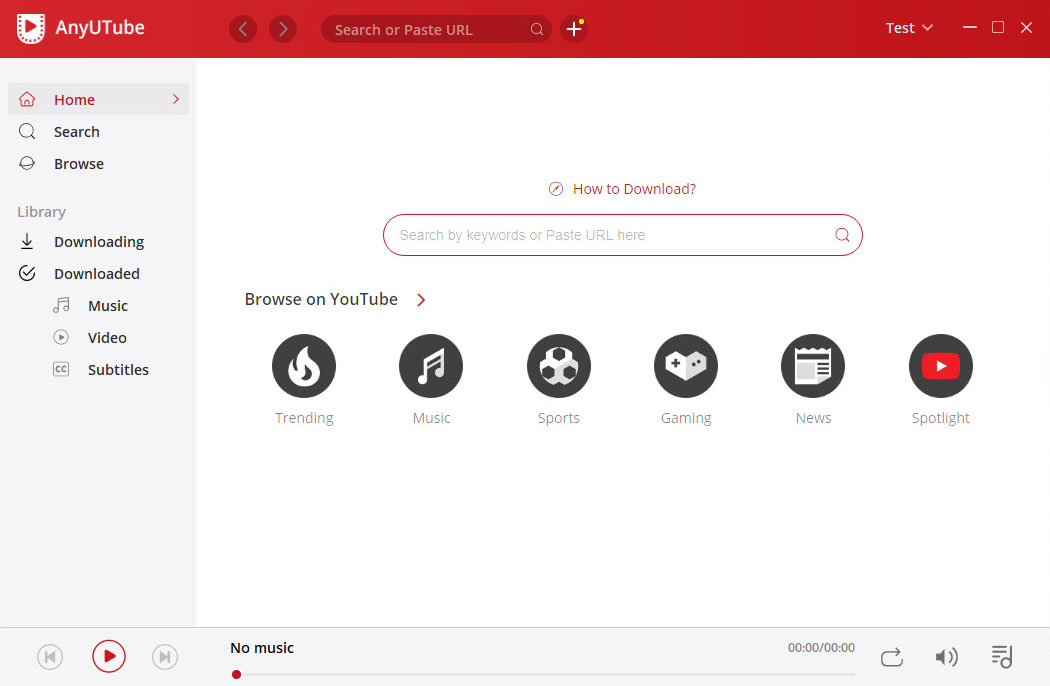
Task: Click the How to Download? link
Action: point(634,189)
